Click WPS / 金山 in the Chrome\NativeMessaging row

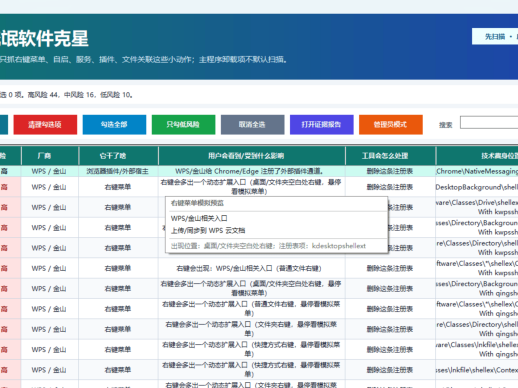coord(49,171)
